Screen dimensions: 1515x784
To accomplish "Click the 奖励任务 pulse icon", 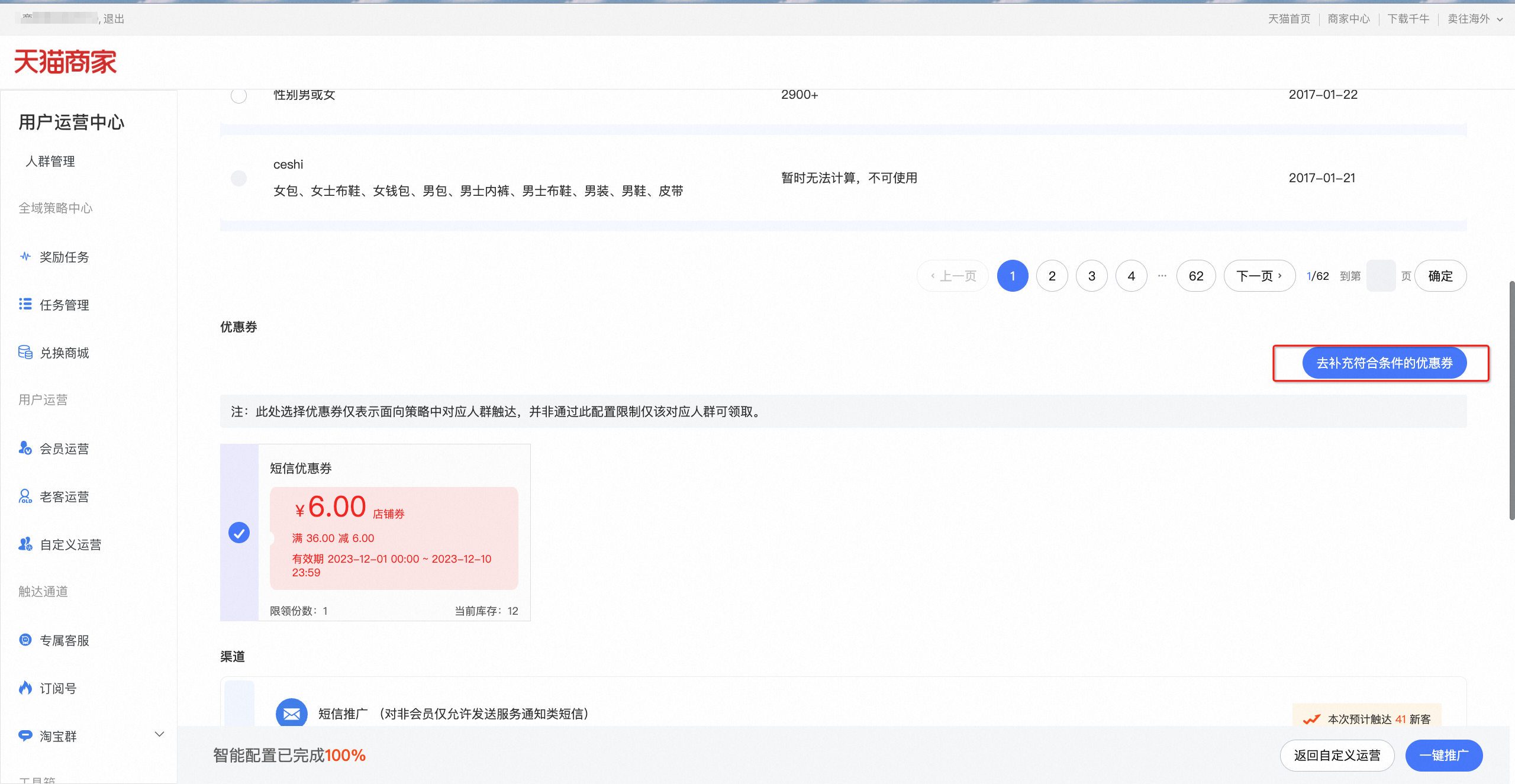I will click(25, 257).
